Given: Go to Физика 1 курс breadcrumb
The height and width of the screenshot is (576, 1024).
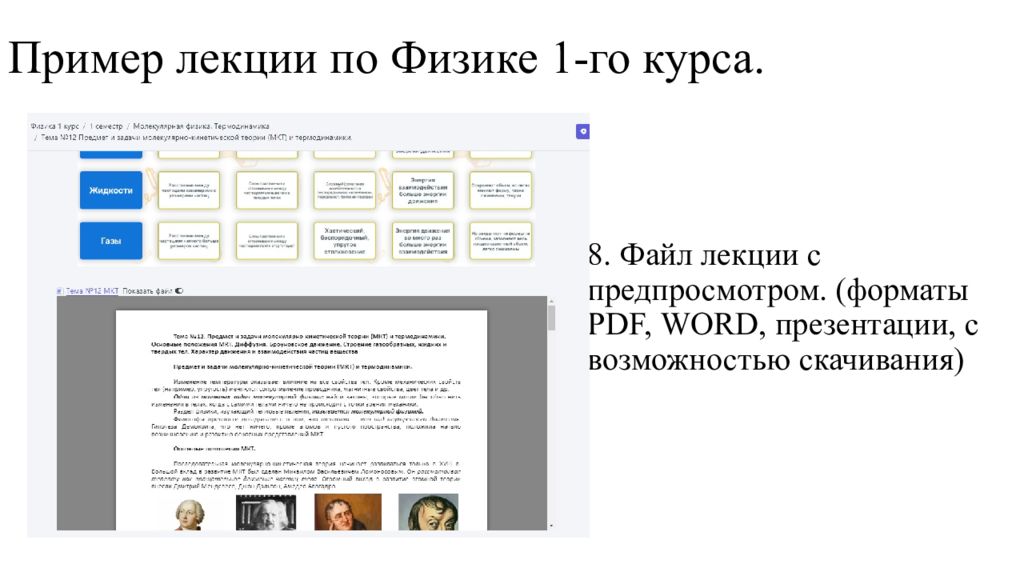Looking at the screenshot, I should click(54, 127).
